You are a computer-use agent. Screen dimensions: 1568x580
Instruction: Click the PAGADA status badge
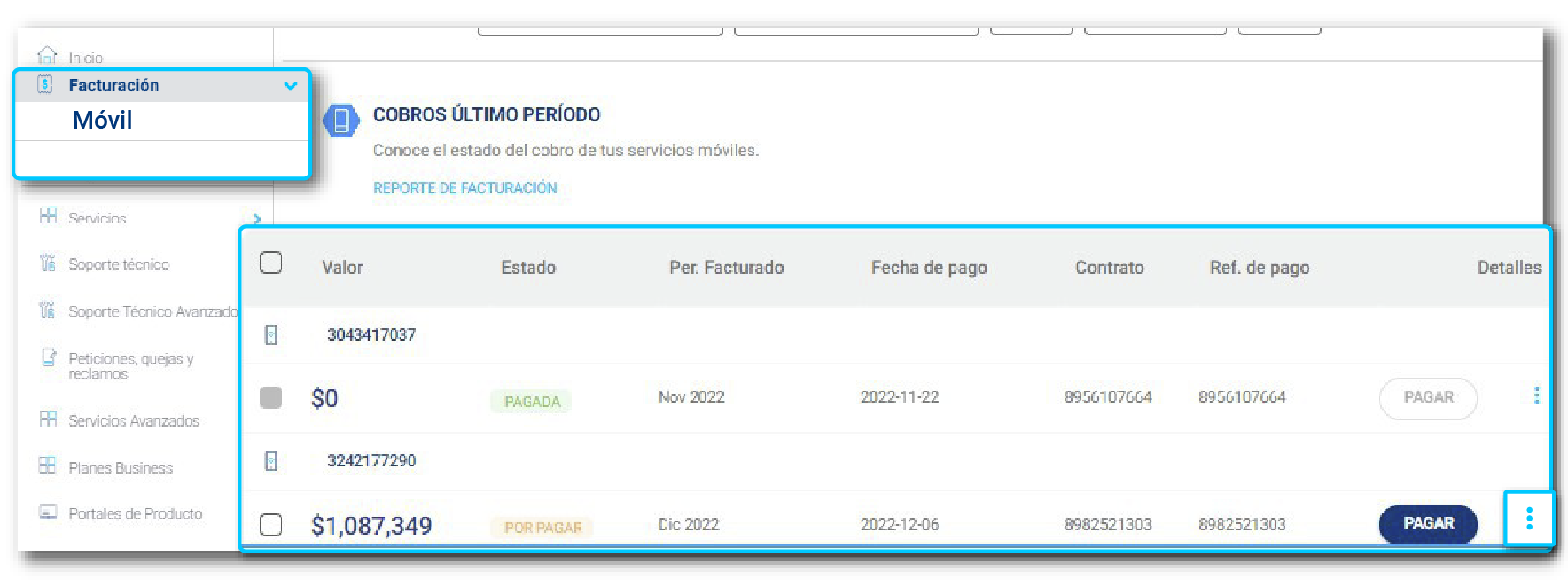(532, 402)
